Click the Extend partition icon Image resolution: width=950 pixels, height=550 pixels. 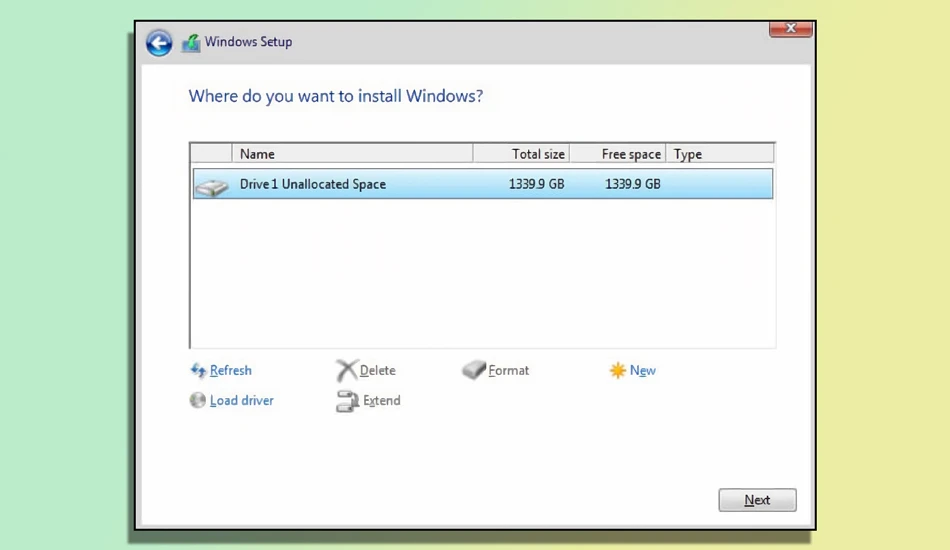coord(348,401)
